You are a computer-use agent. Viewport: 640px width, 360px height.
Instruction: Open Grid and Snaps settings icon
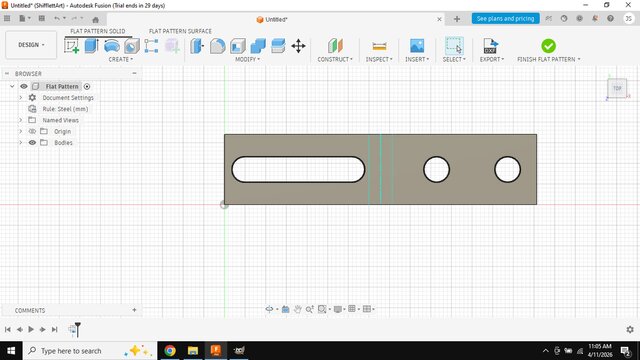[x=352, y=309]
